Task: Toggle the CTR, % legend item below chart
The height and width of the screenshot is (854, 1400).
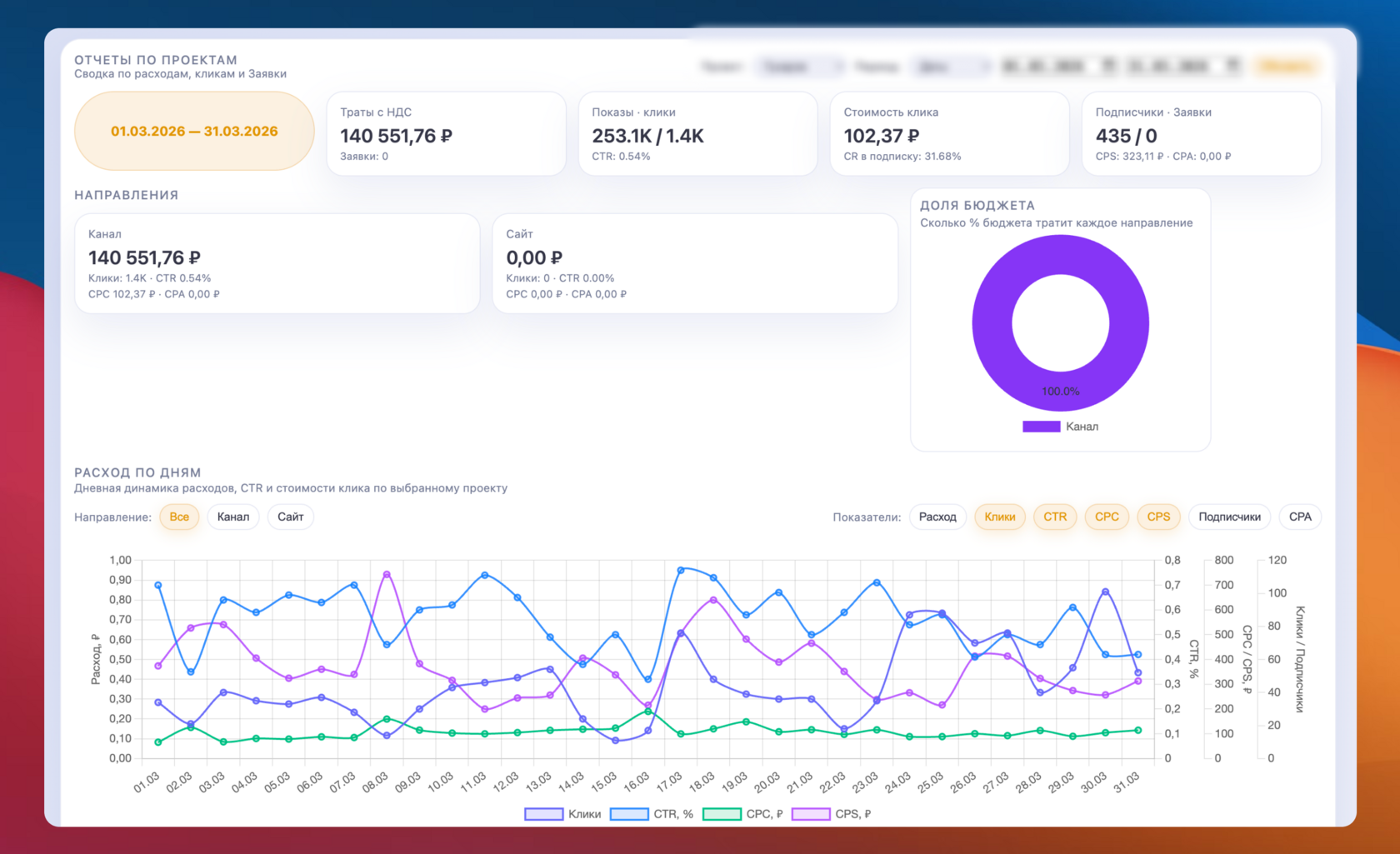Action: pos(652,814)
